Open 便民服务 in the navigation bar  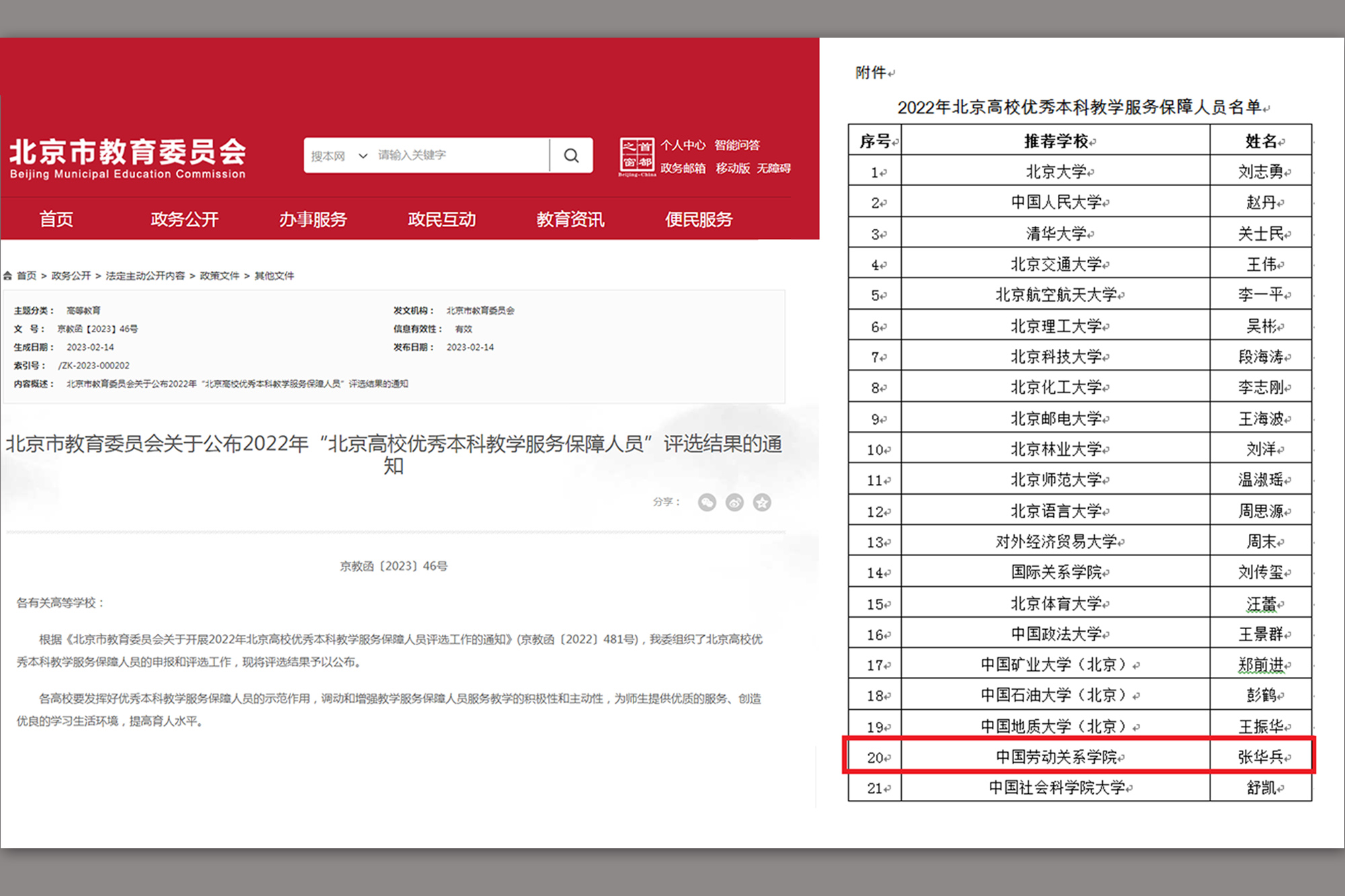point(699,219)
